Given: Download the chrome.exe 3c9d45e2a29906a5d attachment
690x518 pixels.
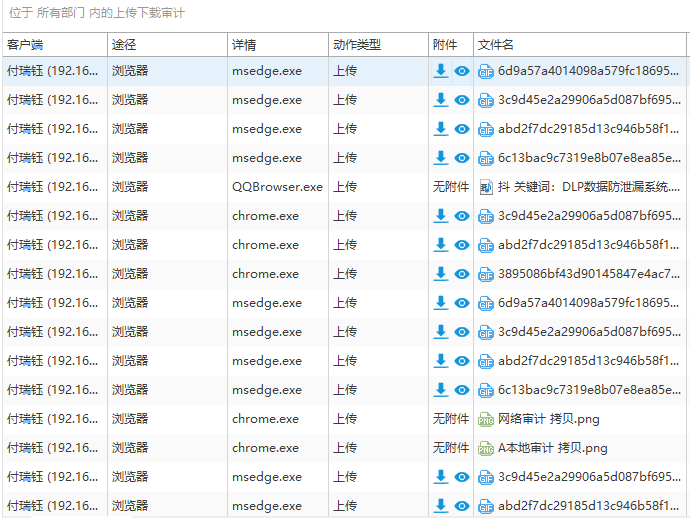Looking at the screenshot, I should click(441, 216).
